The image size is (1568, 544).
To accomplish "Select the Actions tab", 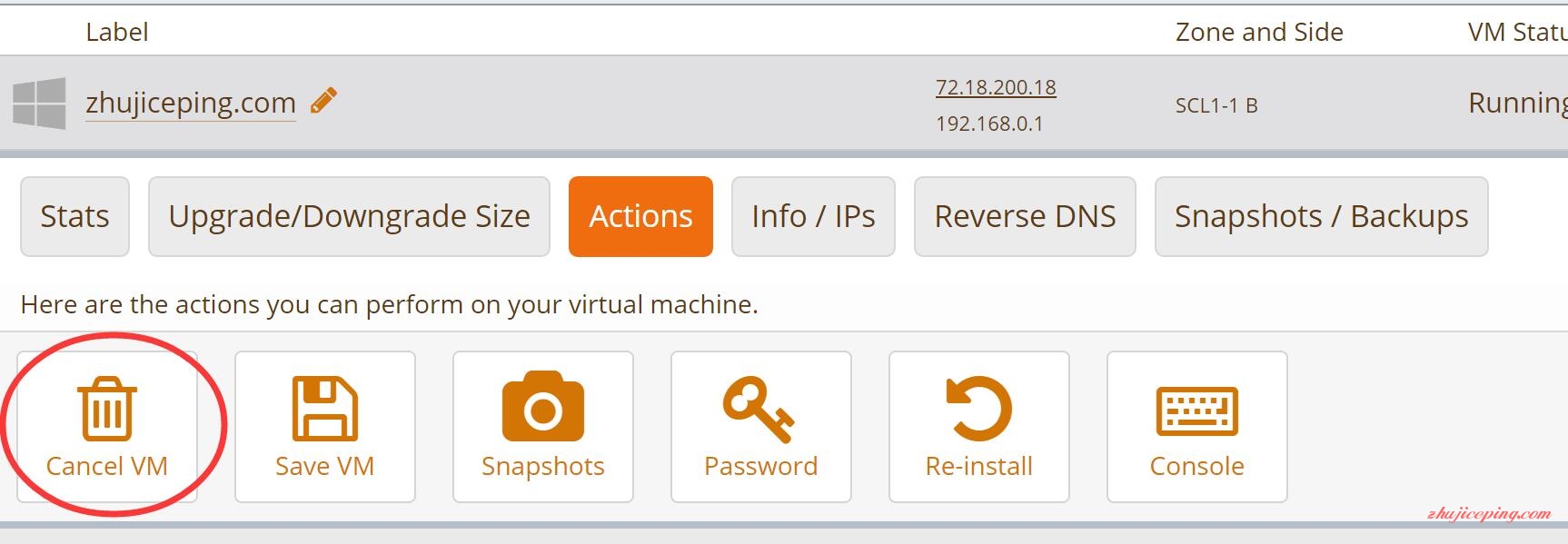I will tap(640, 216).
